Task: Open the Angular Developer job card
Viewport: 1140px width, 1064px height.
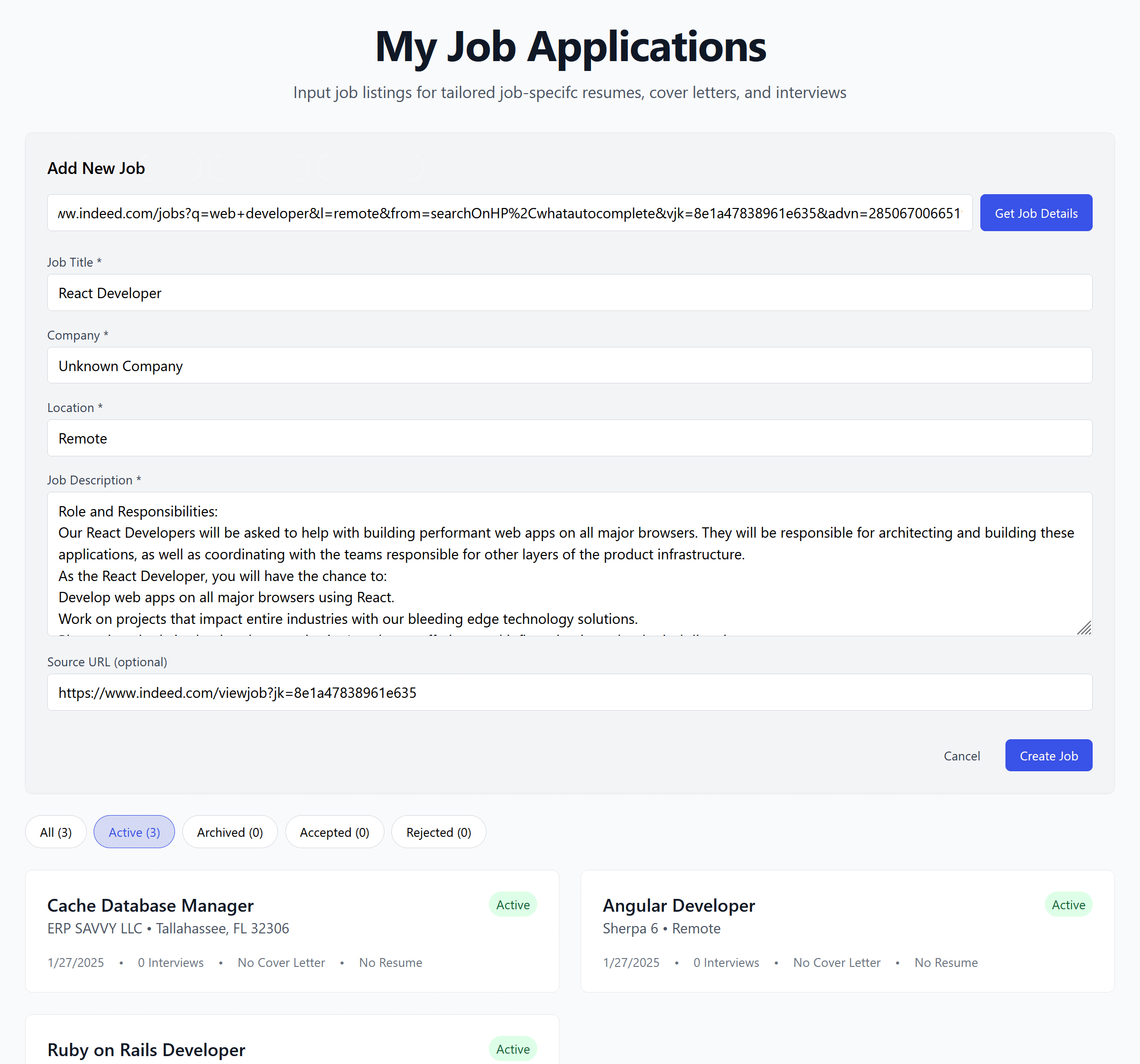Action: tap(678, 905)
